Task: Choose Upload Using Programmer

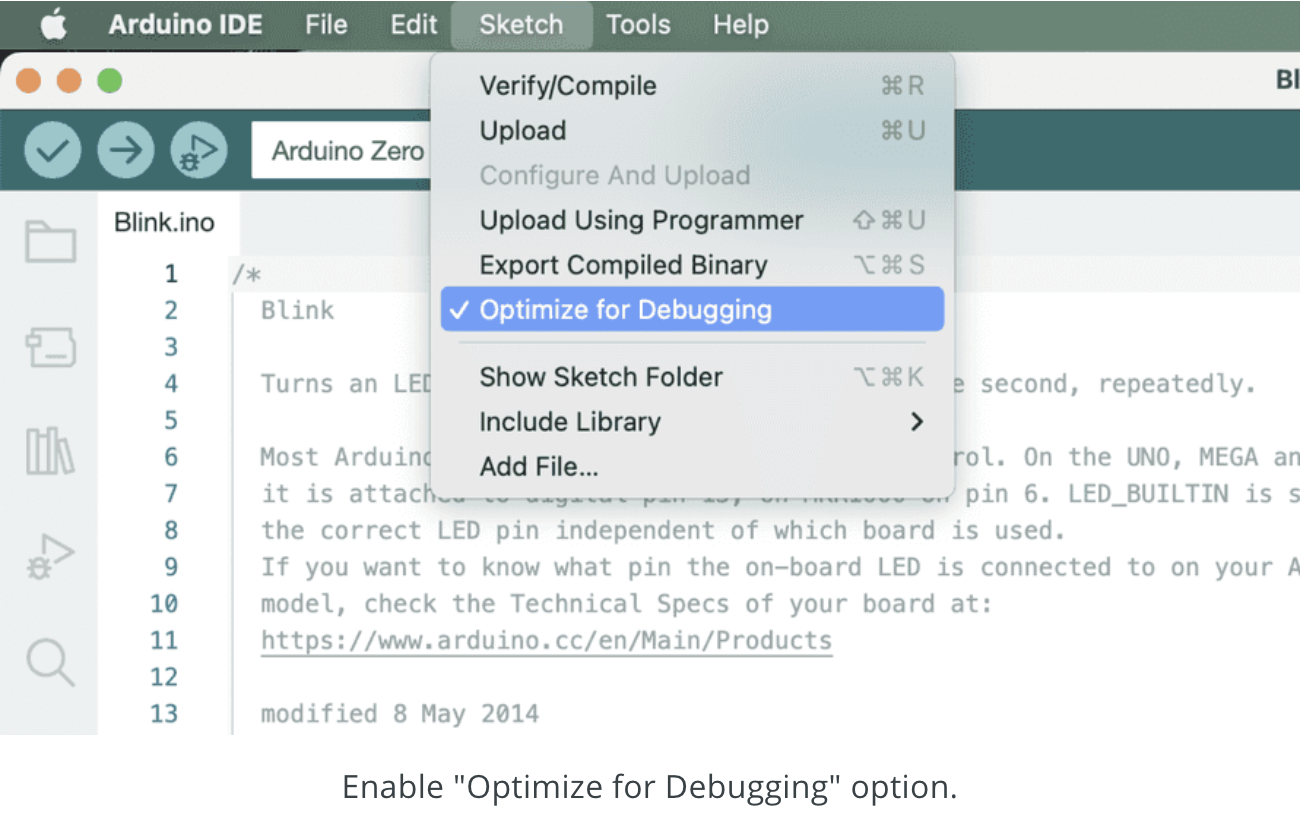Action: (641, 221)
